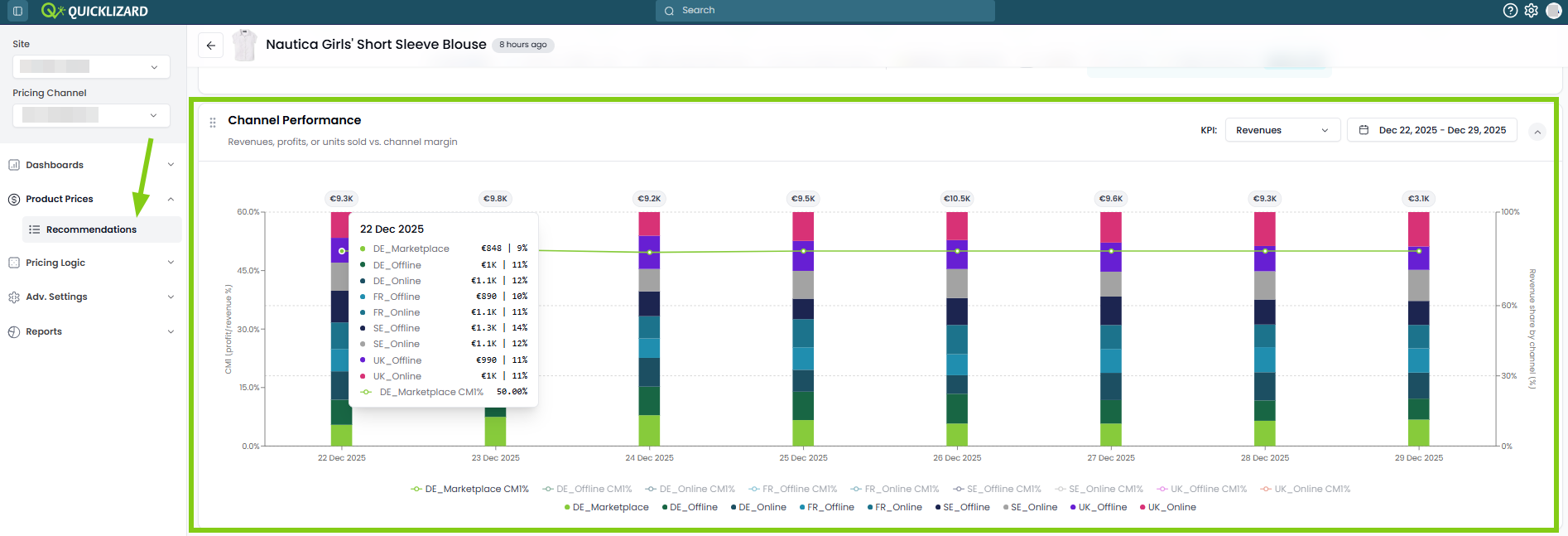The width and height of the screenshot is (1568, 536).
Task: Open the user profile avatar
Action: (x=1554, y=11)
